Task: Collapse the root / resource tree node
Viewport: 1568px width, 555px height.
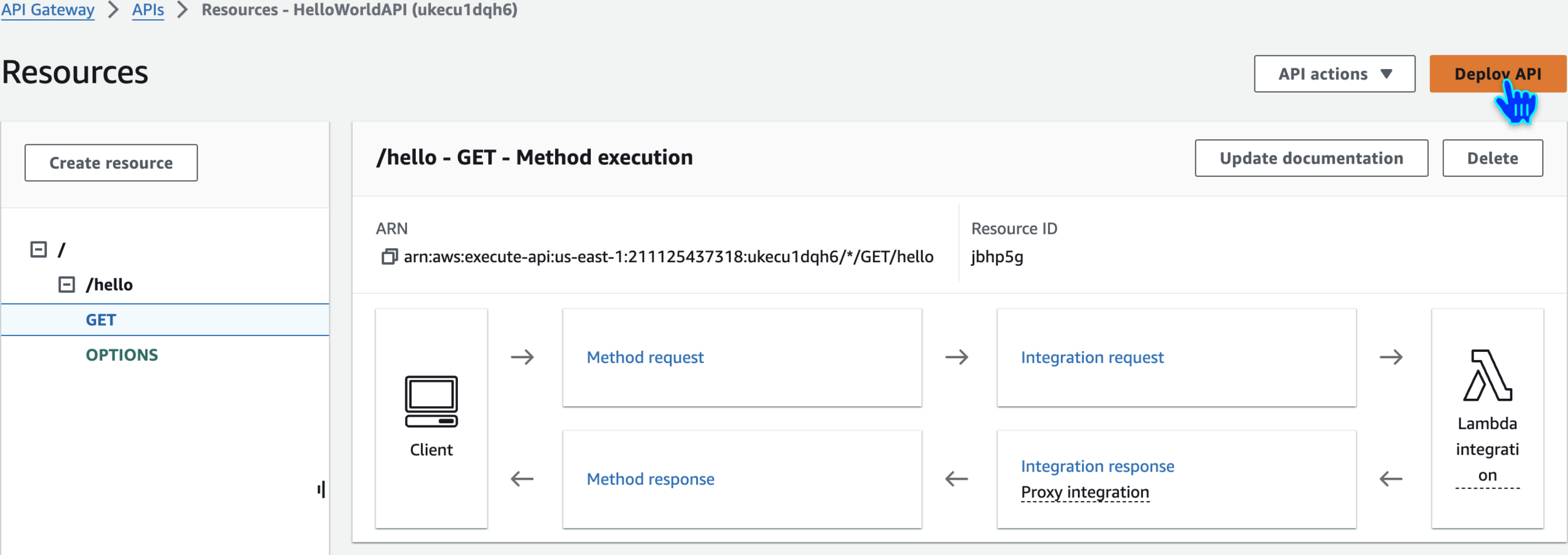Action: (38, 250)
